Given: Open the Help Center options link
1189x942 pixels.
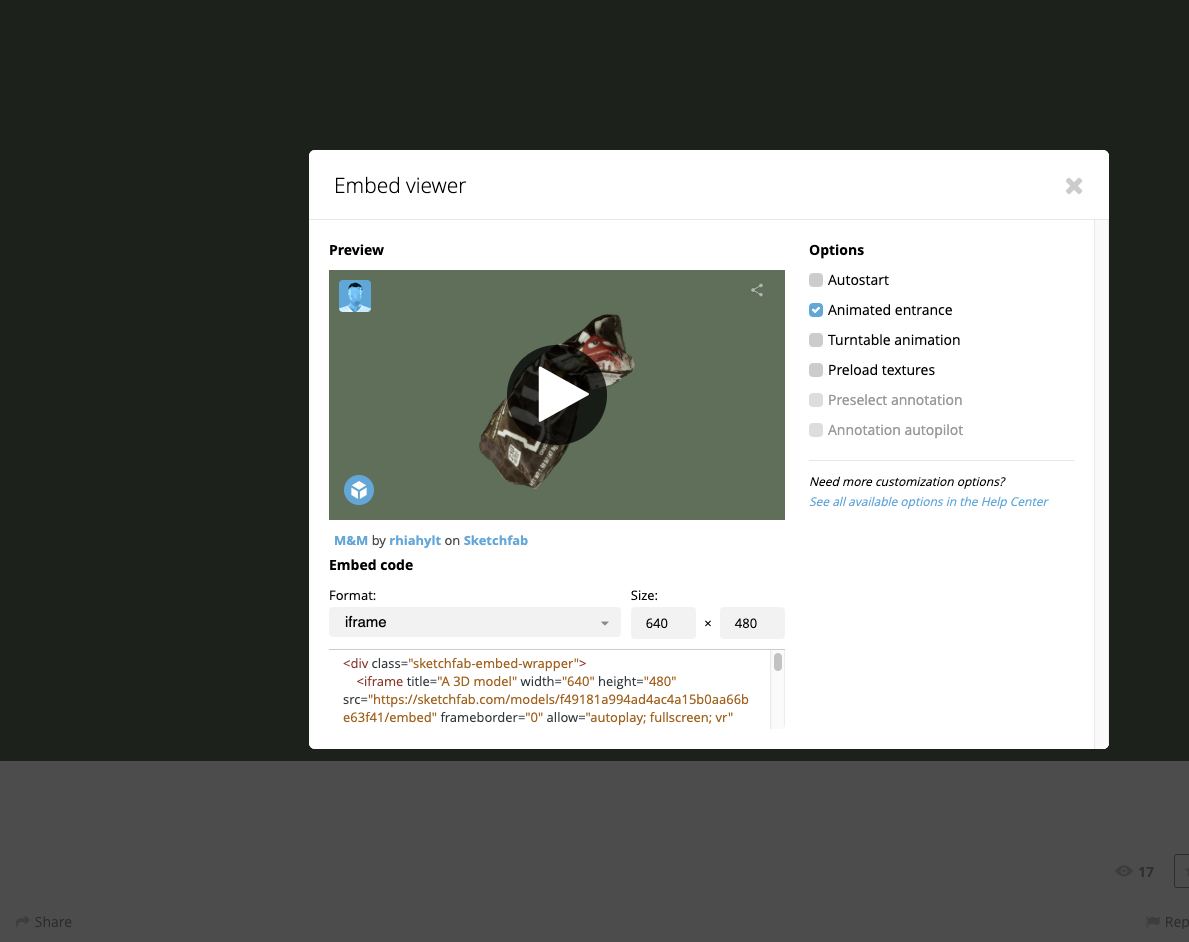Looking at the screenshot, I should coord(928,502).
